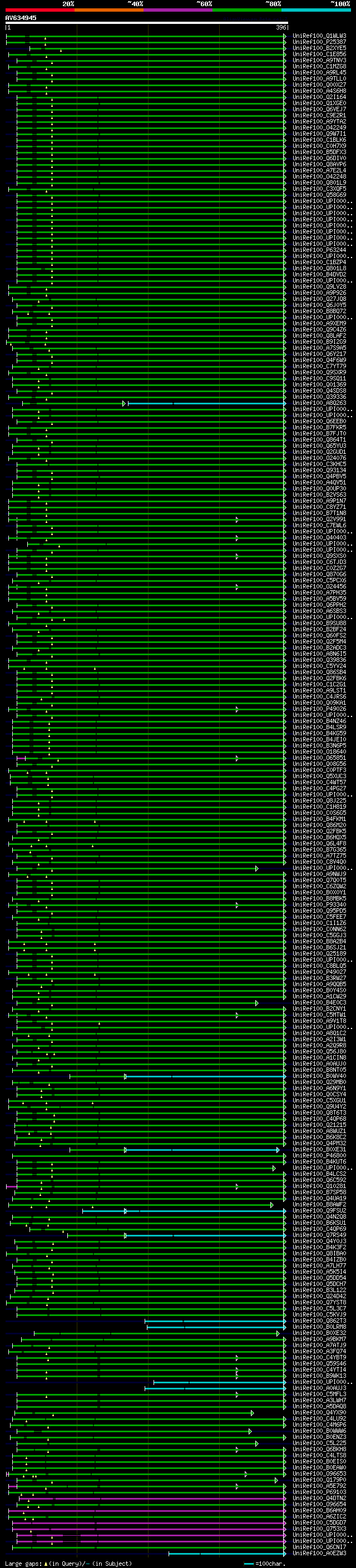
Task: Open hit UniRef100_C1E856
Action: [x=319, y=54]
